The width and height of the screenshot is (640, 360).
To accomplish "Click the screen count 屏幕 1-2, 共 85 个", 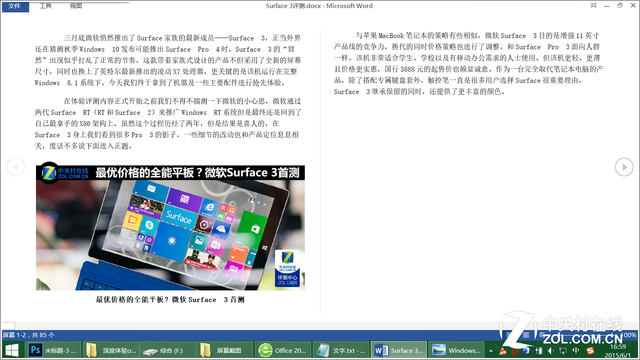I will coord(29,335).
